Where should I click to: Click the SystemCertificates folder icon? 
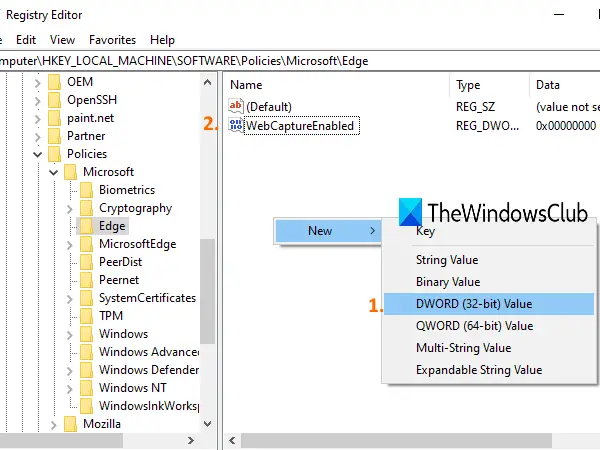86,298
